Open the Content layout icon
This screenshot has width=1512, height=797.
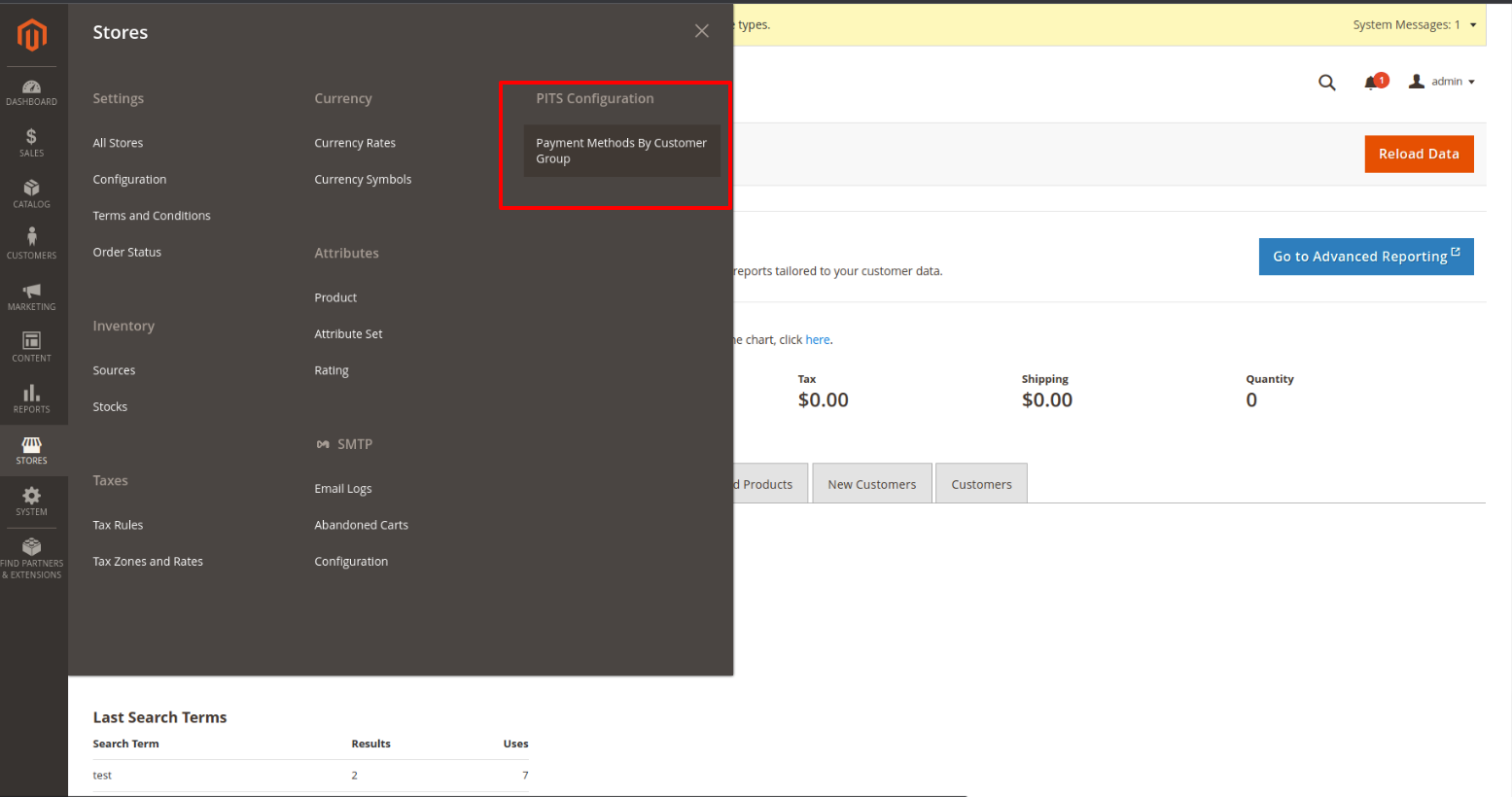pyautogui.click(x=32, y=347)
